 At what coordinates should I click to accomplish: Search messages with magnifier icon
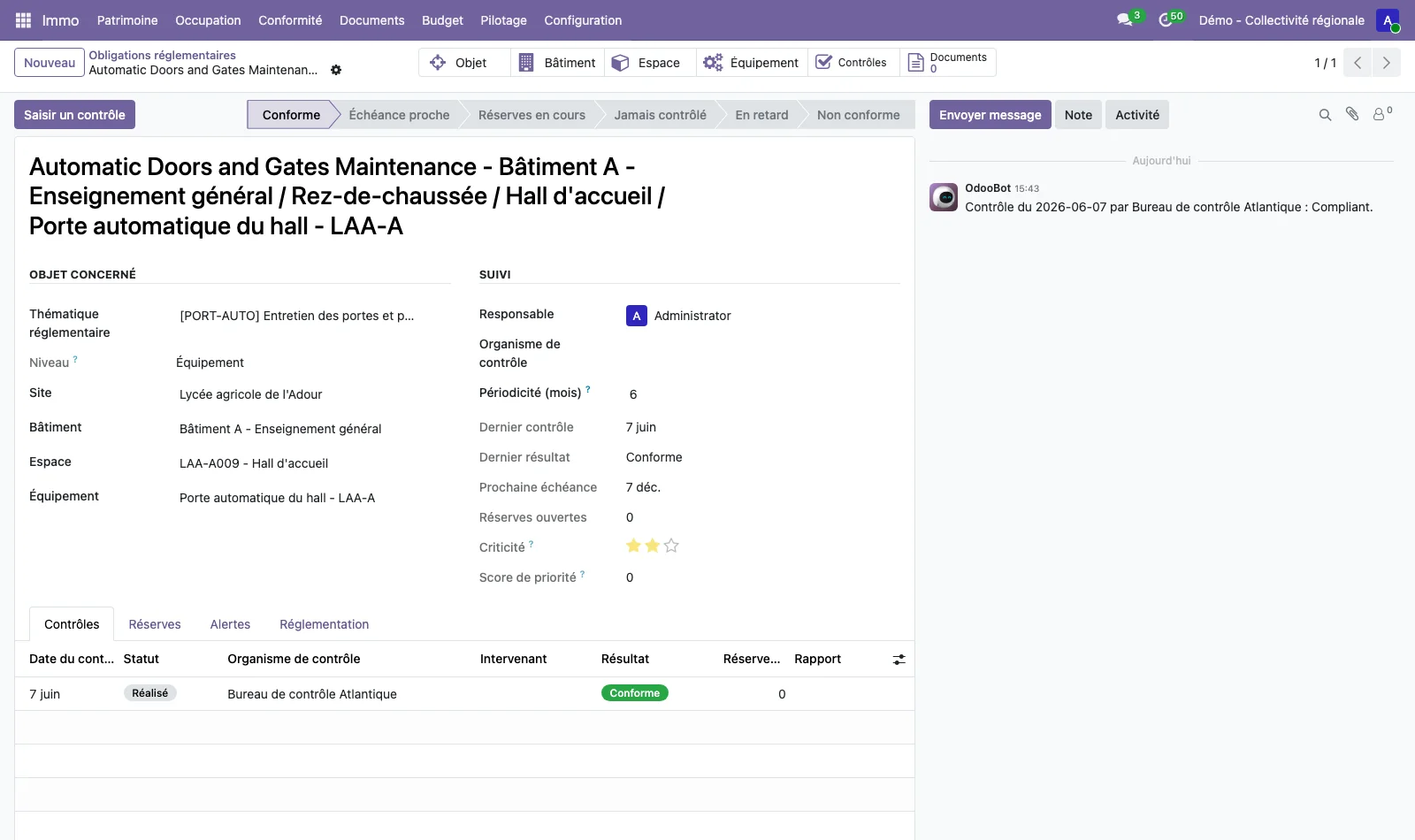click(1325, 115)
